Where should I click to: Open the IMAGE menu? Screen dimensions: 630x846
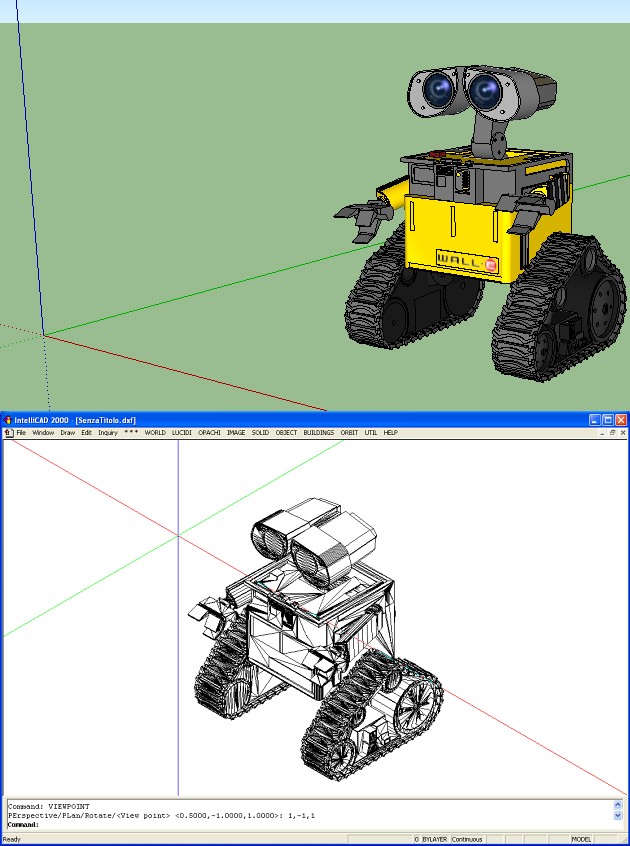point(236,433)
